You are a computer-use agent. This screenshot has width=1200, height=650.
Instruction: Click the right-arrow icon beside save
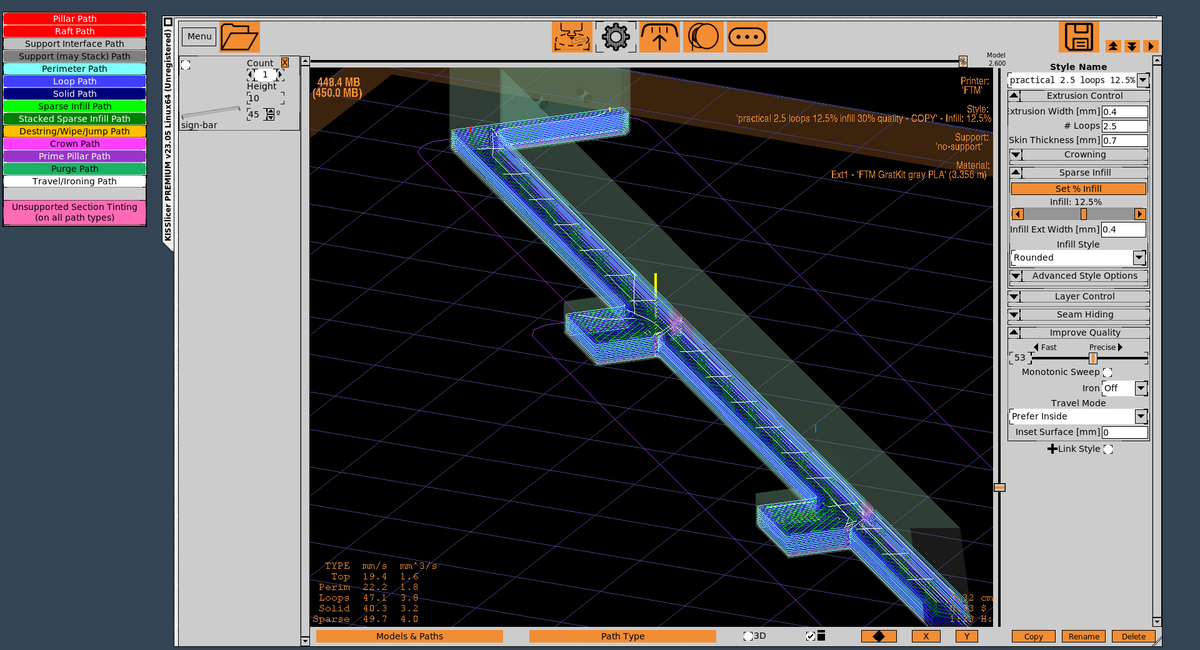point(1150,46)
